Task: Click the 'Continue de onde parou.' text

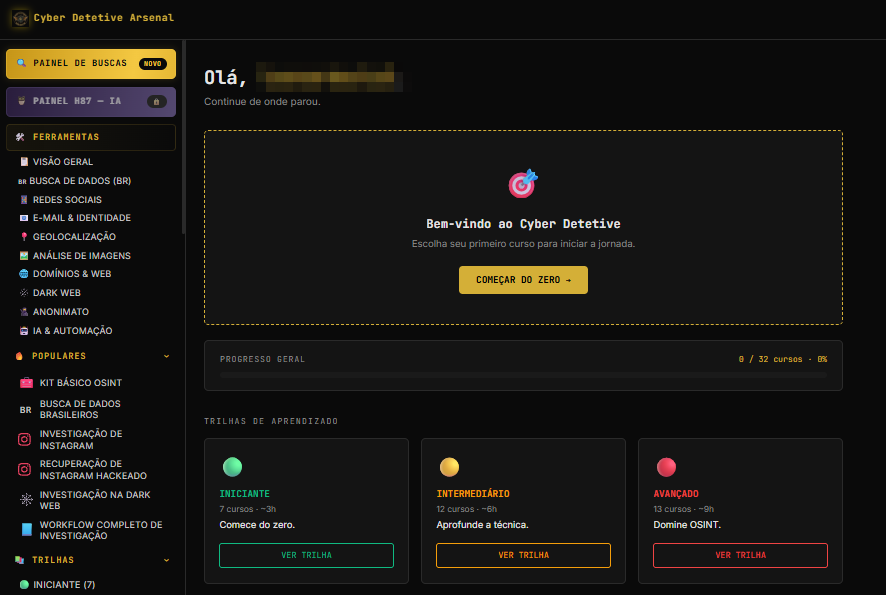Action: (262, 102)
